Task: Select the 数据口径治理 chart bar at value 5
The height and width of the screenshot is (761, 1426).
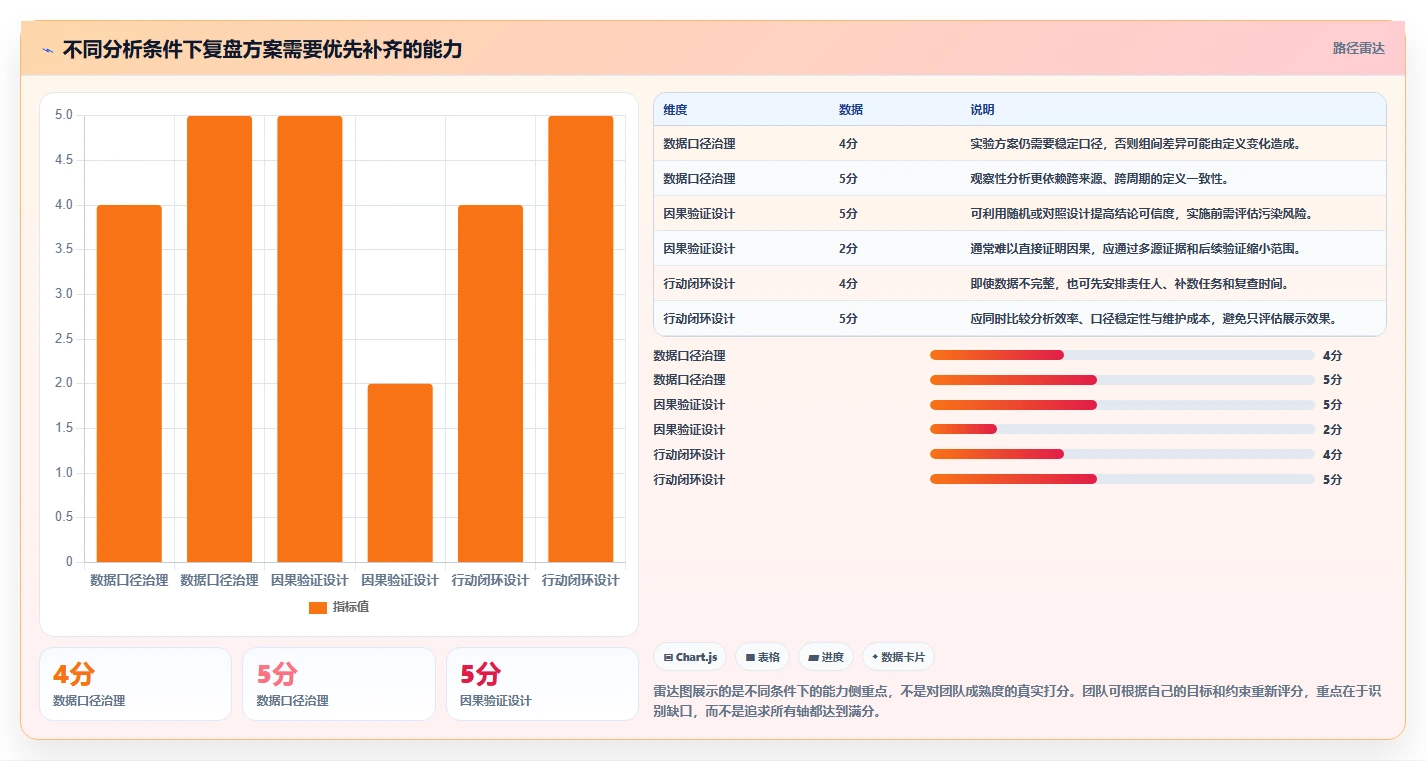Action: pyautogui.click(x=219, y=339)
